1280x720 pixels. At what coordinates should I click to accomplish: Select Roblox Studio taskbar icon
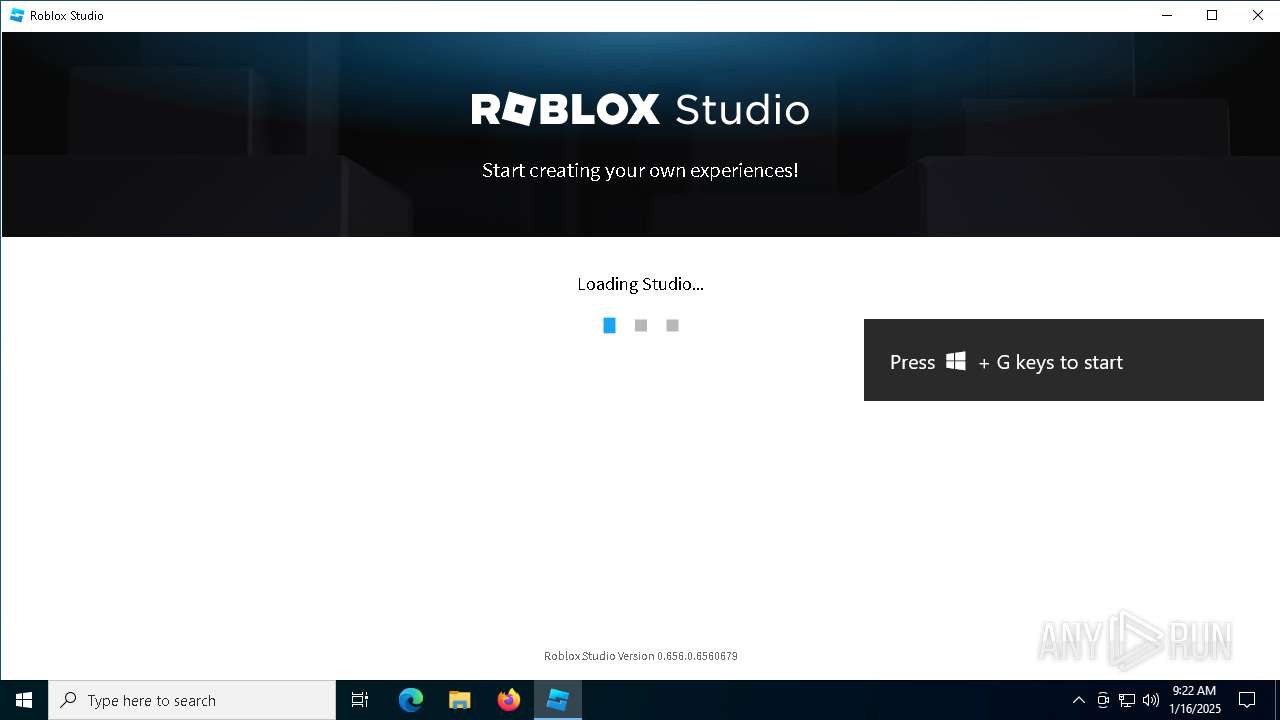[558, 700]
